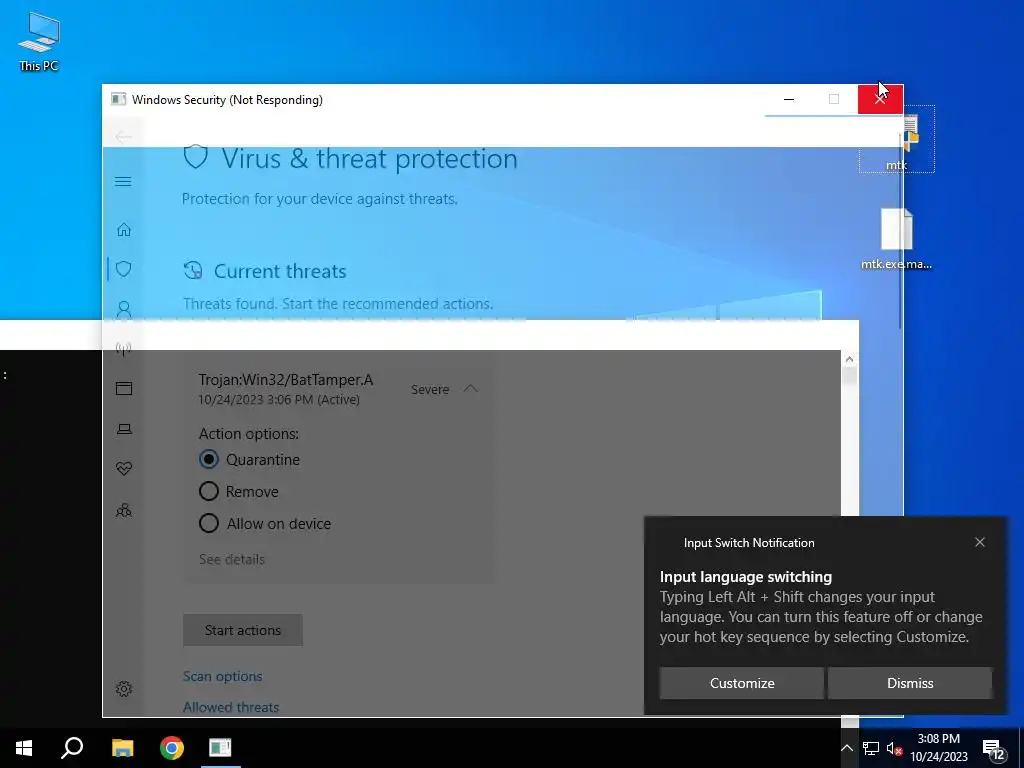Click the muted volume tray icon
The height and width of the screenshot is (768, 1024).
pos(894,748)
